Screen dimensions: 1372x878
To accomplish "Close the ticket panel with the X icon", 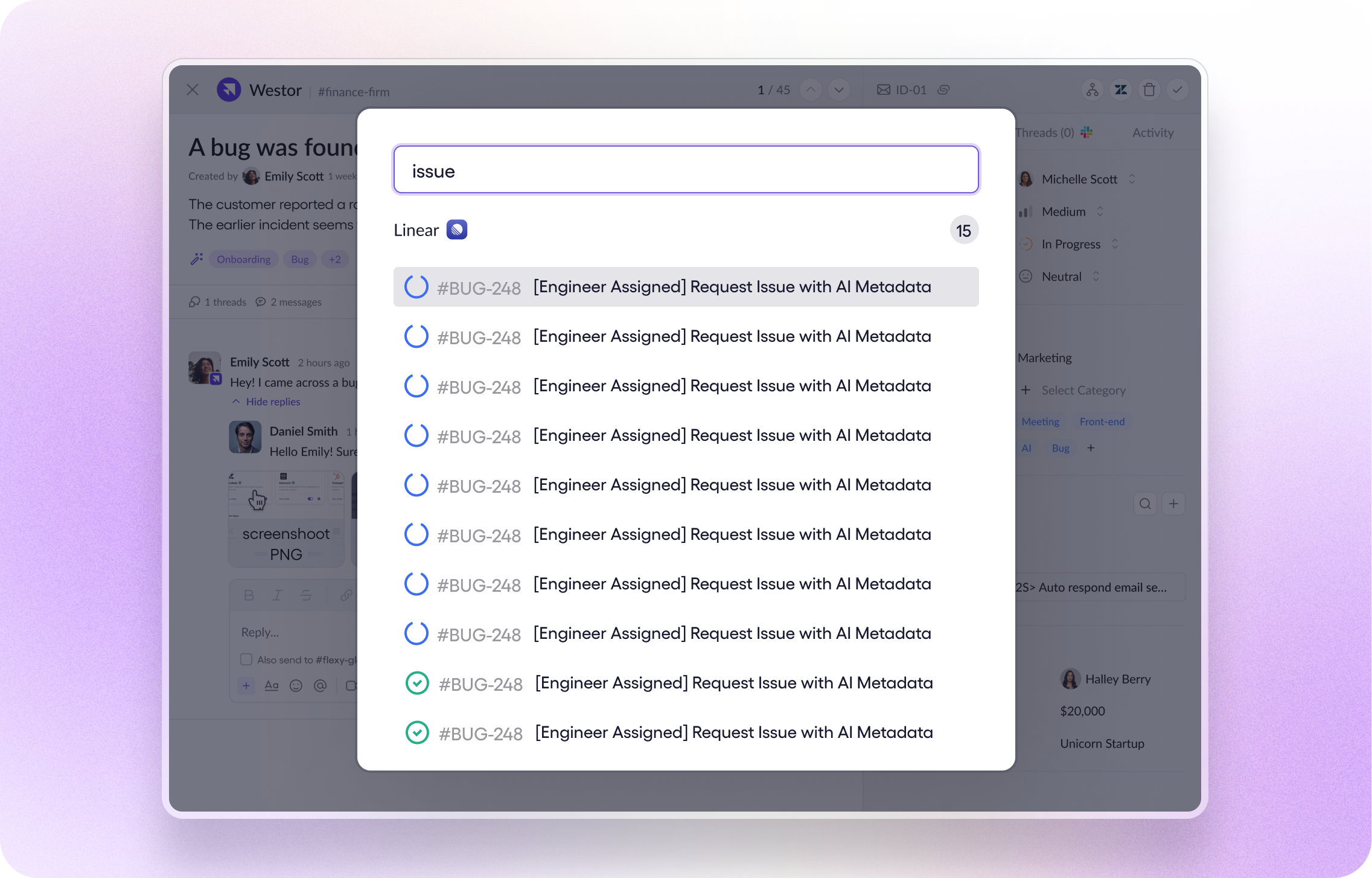I will (x=193, y=90).
